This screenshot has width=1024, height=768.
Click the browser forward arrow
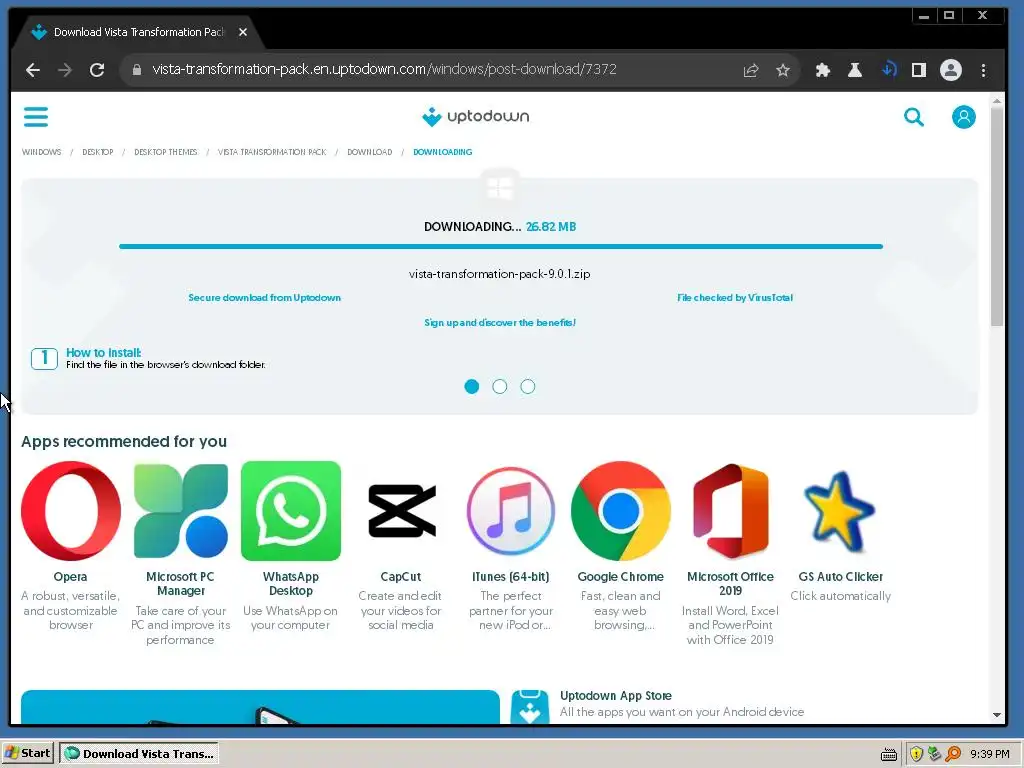(65, 70)
